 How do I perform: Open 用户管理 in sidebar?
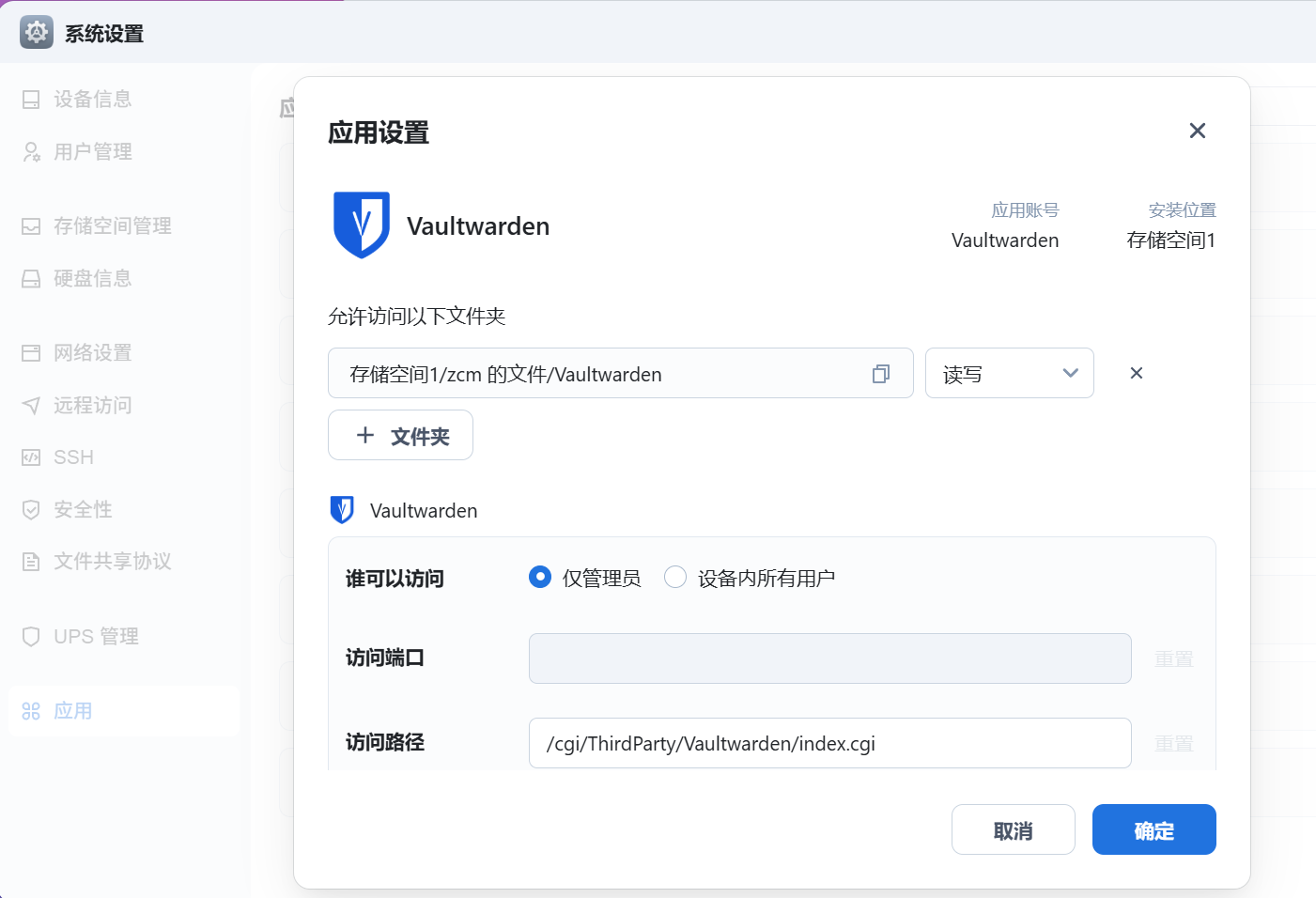pyautogui.click(x=92, y=151)
